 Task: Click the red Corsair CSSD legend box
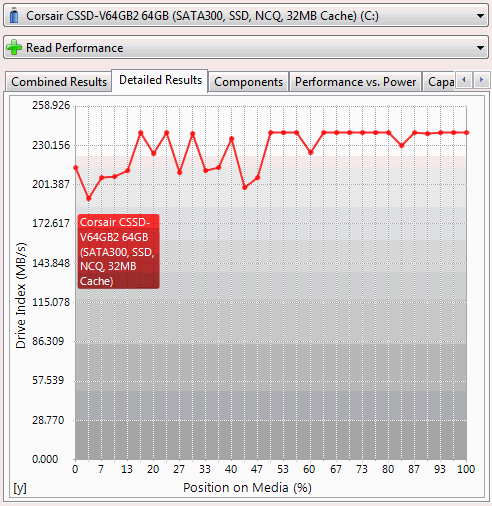click(119, 251)
